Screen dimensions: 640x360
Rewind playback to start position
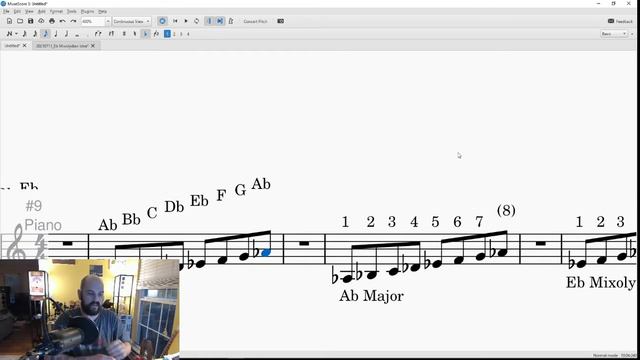pos(175,21)
